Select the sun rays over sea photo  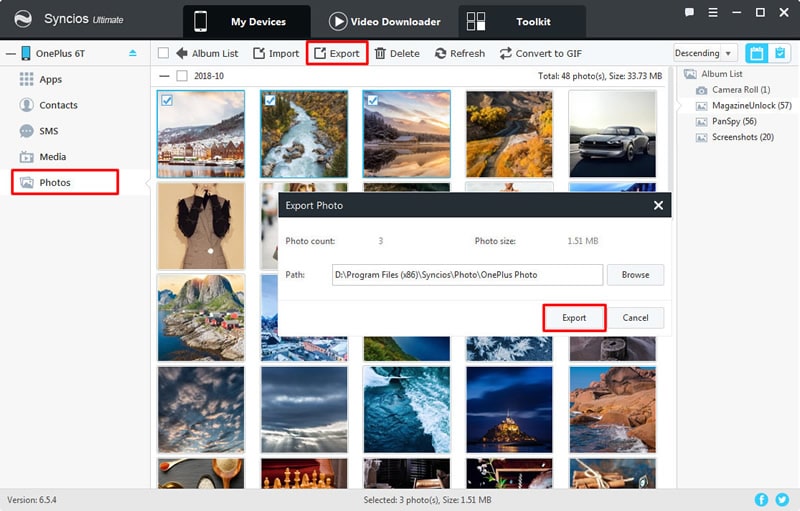tap(304, 410)
